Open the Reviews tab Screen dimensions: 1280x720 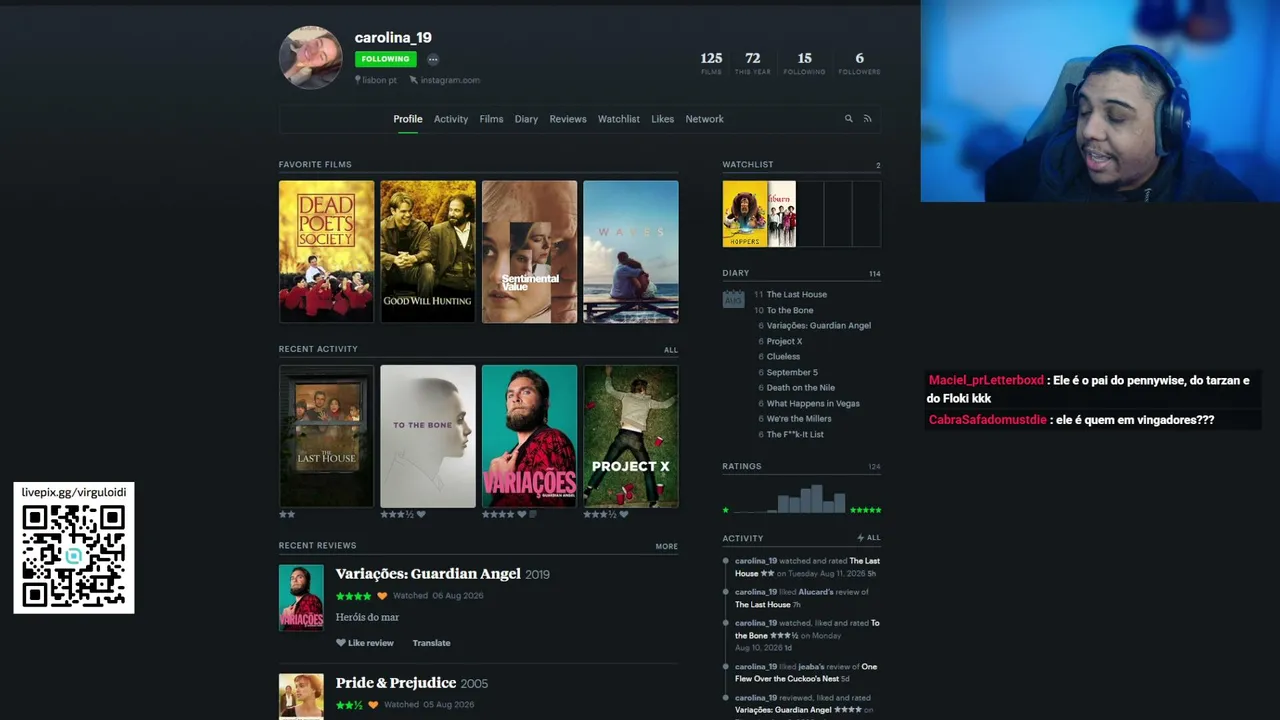568,119
